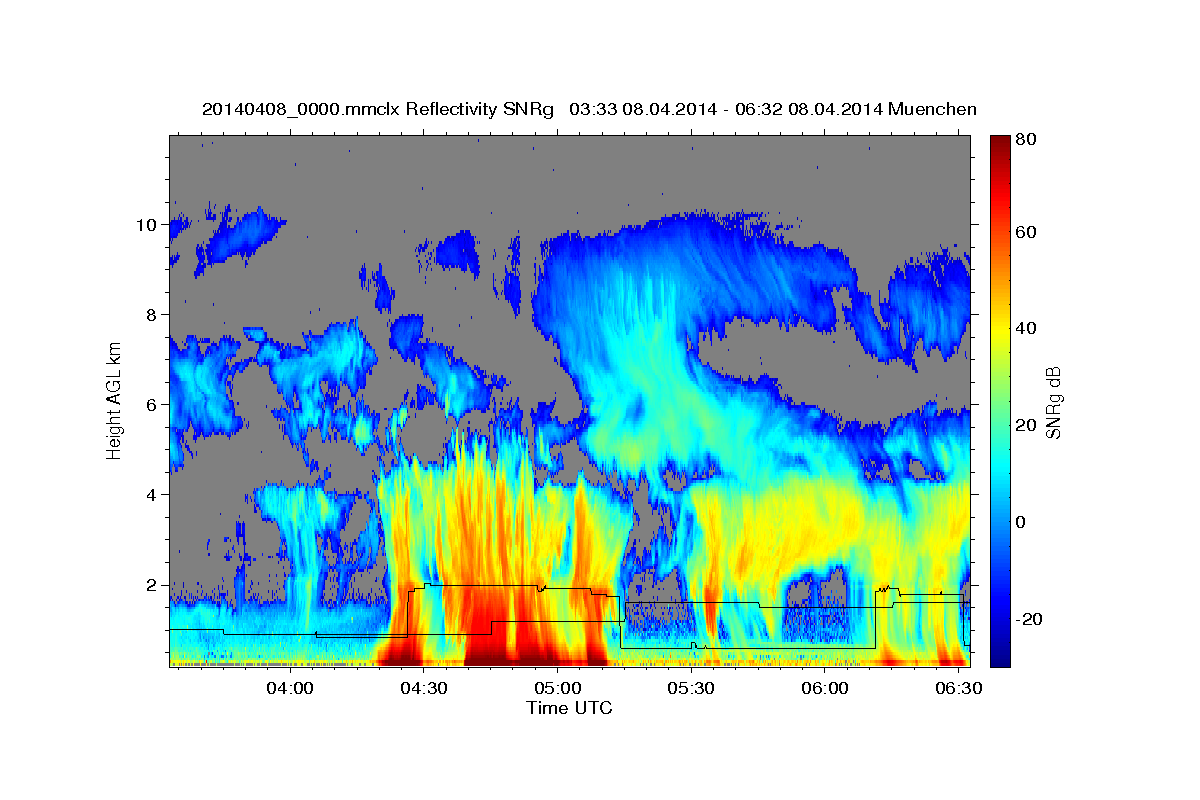Viewport: 1200px width, 800px height.
Task: Click the 'Time UTC' axis label
Action: point(569,708)
